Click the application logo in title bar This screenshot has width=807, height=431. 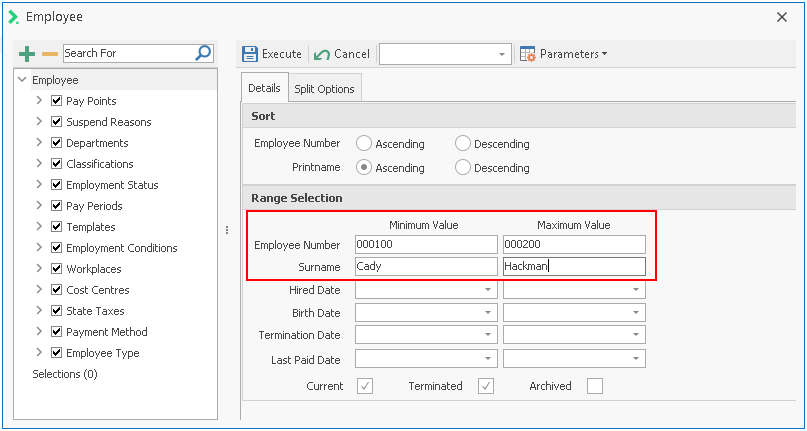(x=13, y=17)
